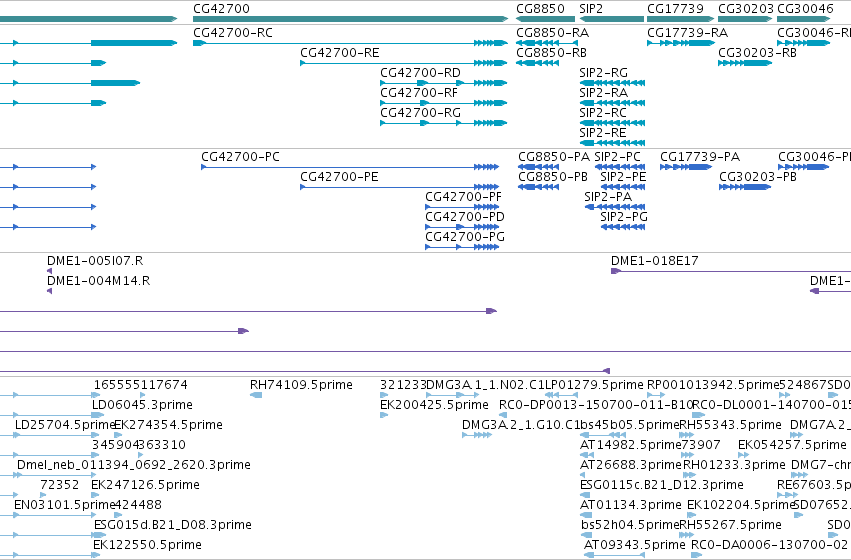This screenshot has width=851, height=560.
Task: Click the CG8850-RA transcript label
Action: click(x=552, y=33)
